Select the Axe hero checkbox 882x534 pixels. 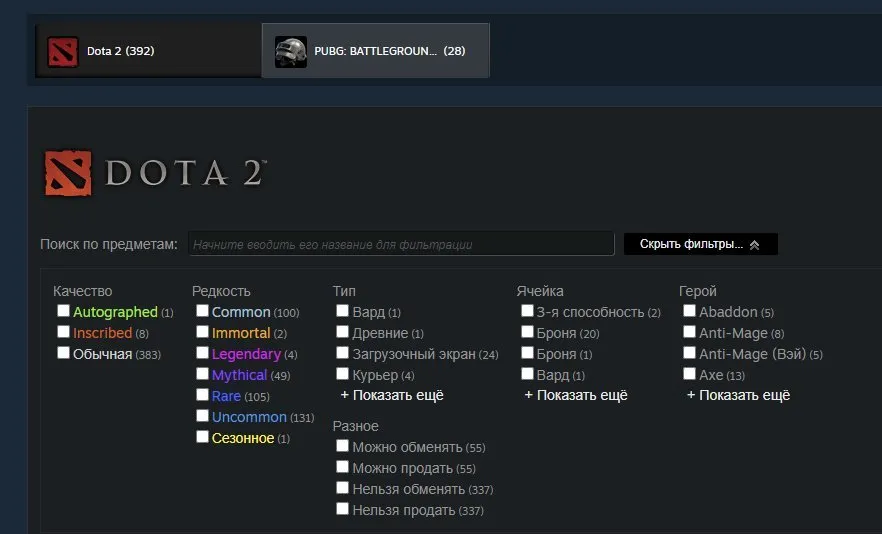(690, 374)
